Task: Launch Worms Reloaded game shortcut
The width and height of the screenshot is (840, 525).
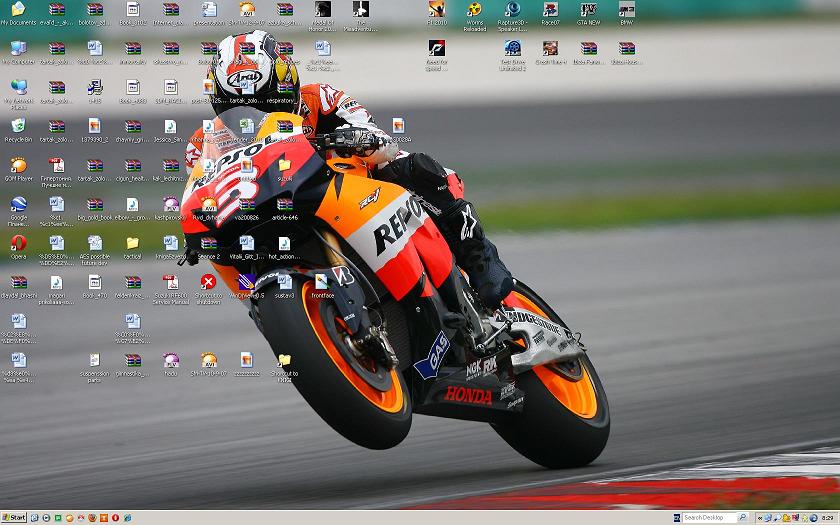Action: click(x=474, y=10)
